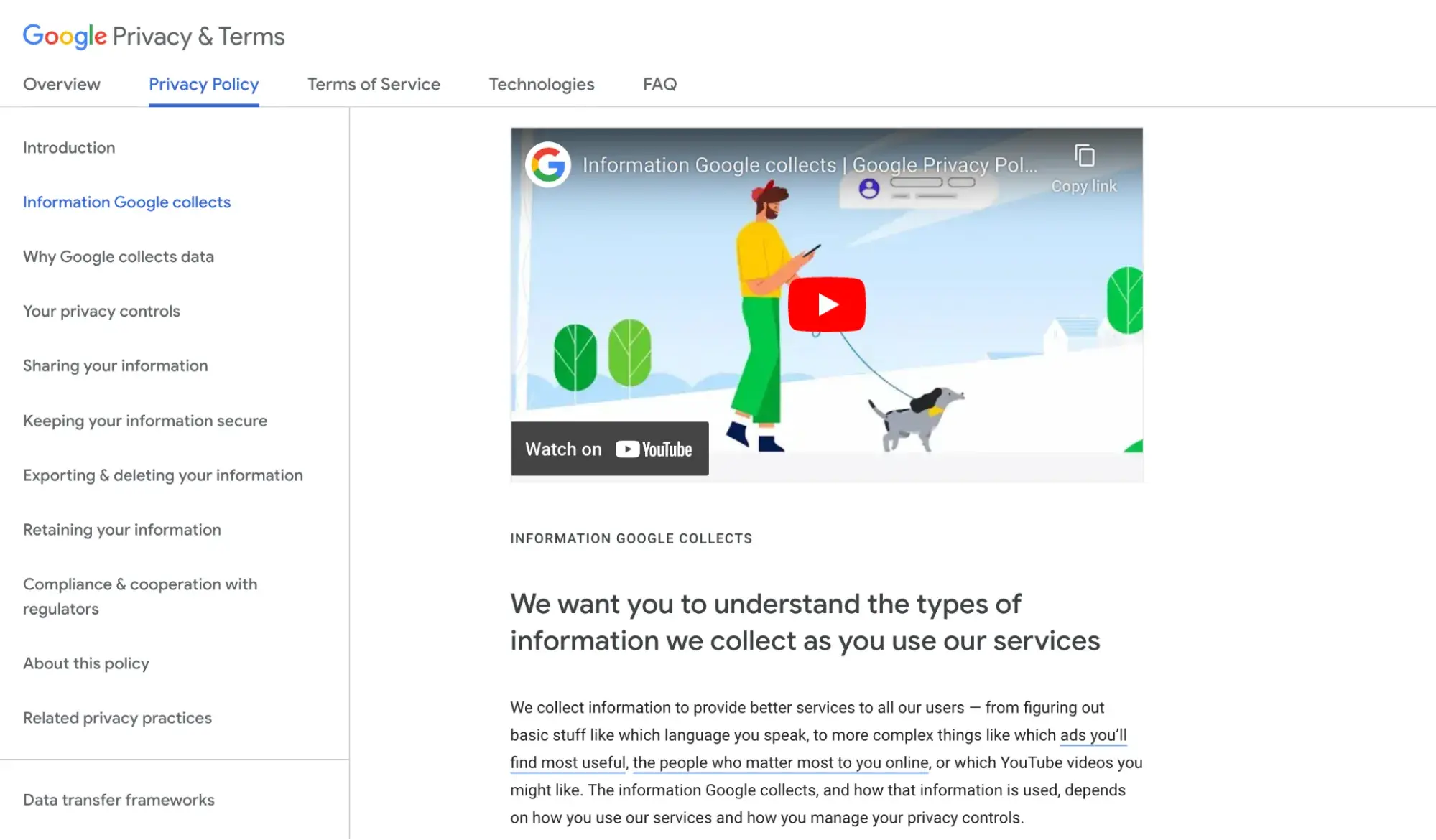Go to Your privacy controls section

(101, 312)
